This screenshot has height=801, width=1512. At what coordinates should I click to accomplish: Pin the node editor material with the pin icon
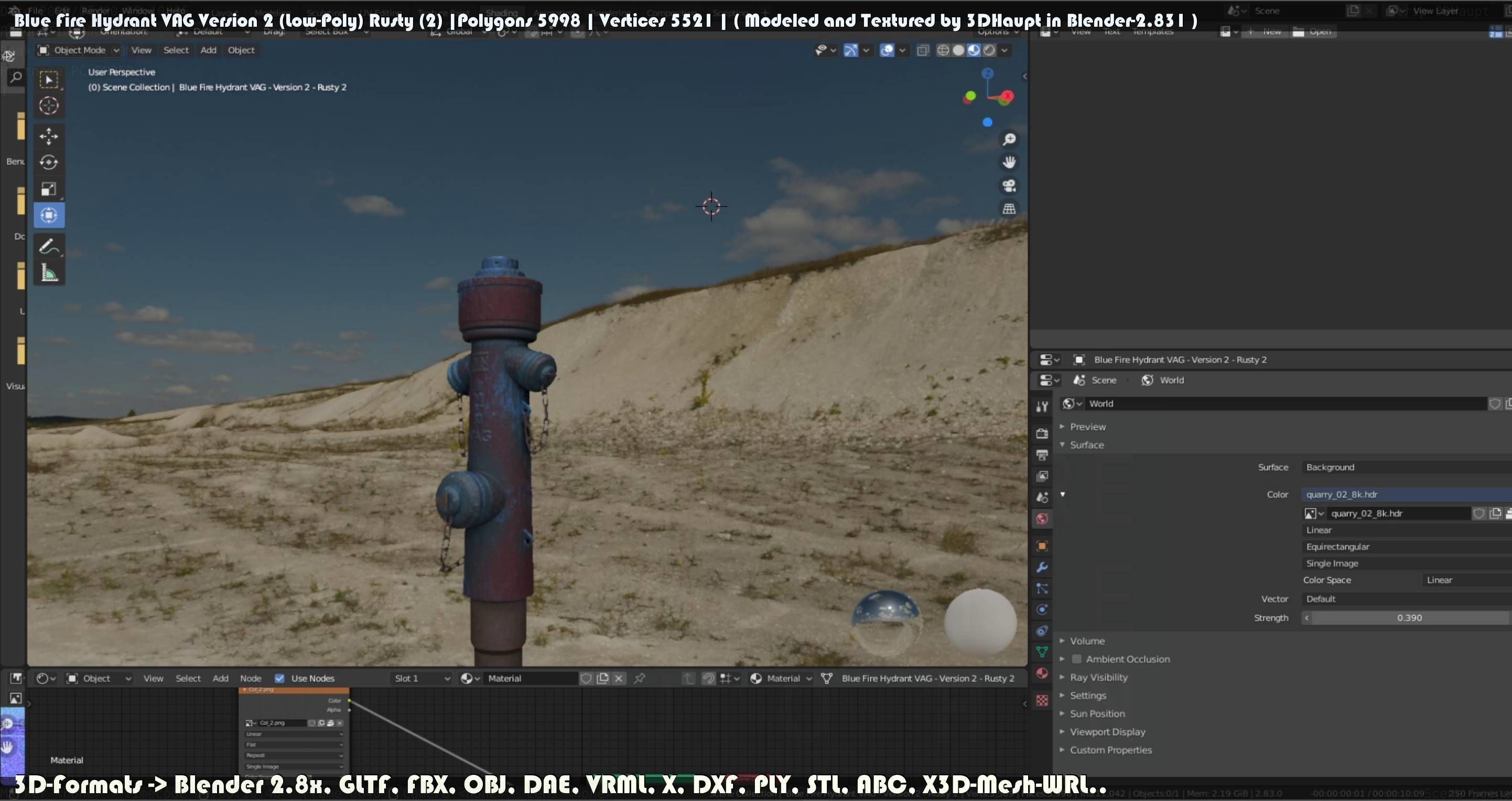tap(640, 678)
